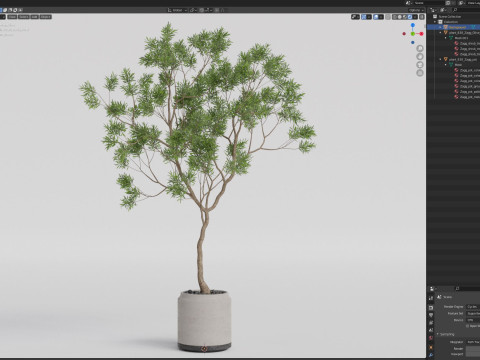Image resolution: width=480 pixels, height=360 pixels.
Task: Open the gizmo settings dropdown arrow
Action: (x=369, y=17)
